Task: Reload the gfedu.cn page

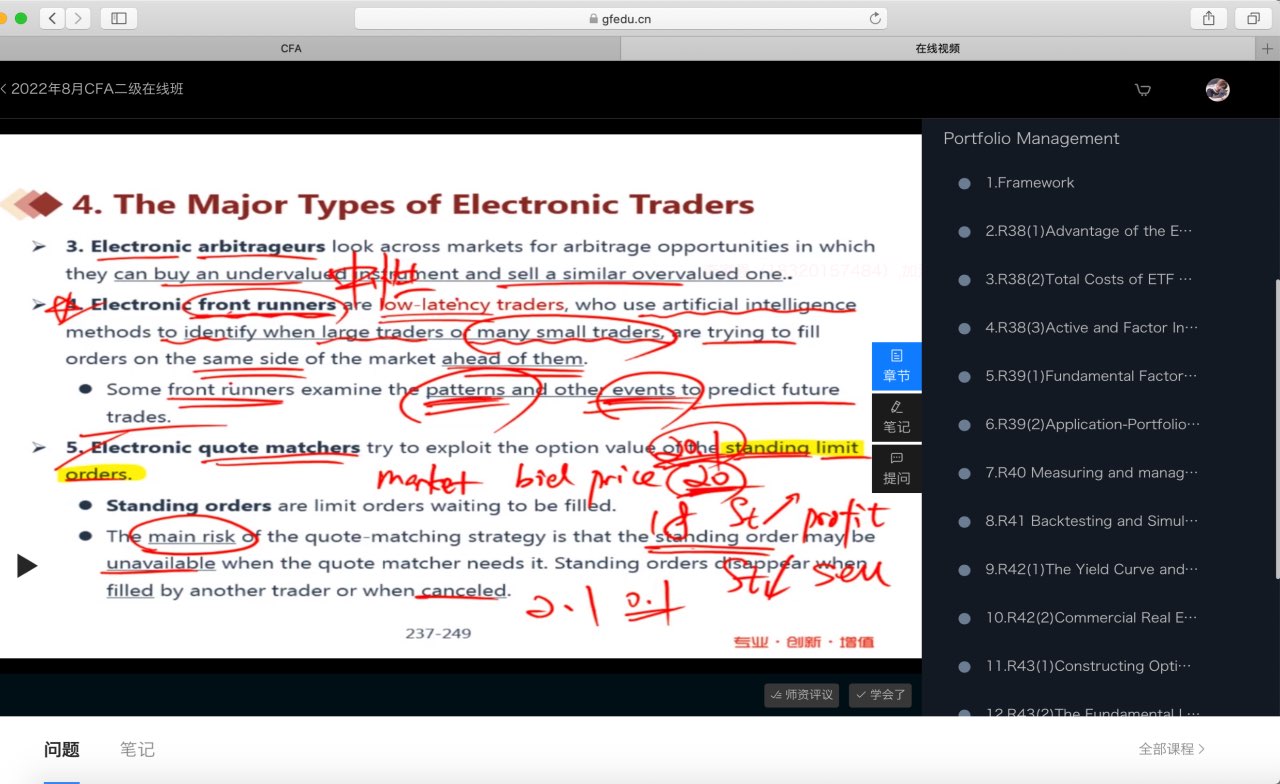Action: (875, 18)
